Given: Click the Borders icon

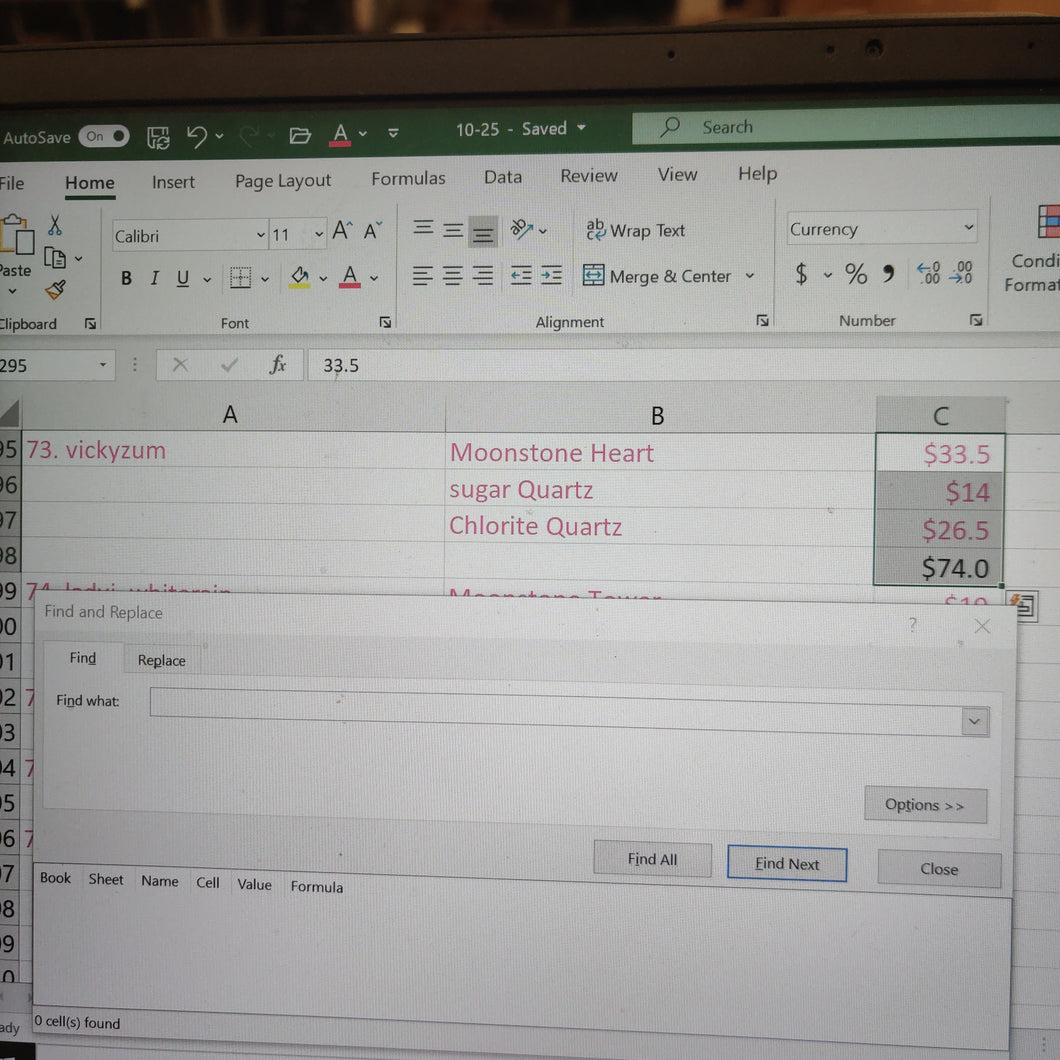Looking at the screenshot, I should [241, 277].
